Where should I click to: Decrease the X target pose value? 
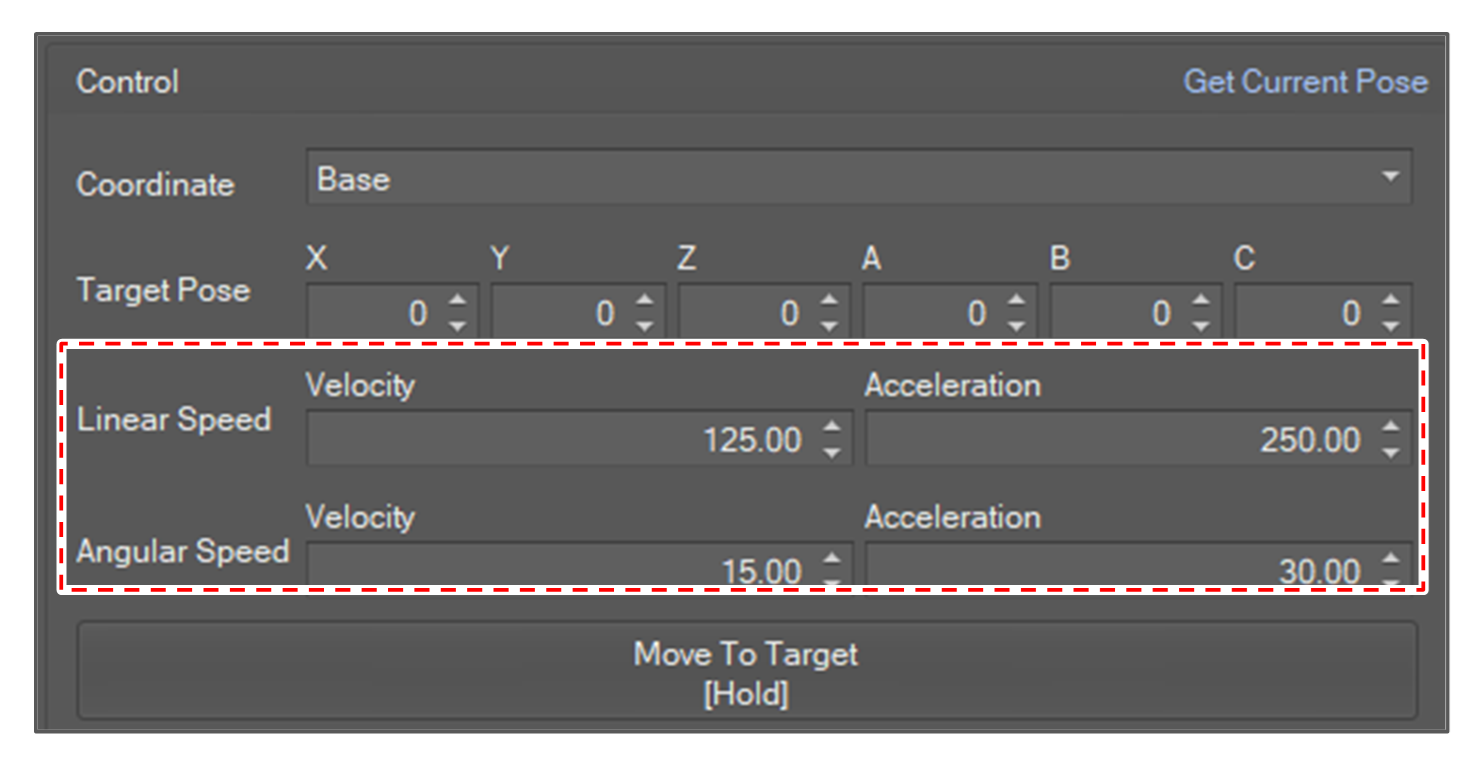point(457,325)
